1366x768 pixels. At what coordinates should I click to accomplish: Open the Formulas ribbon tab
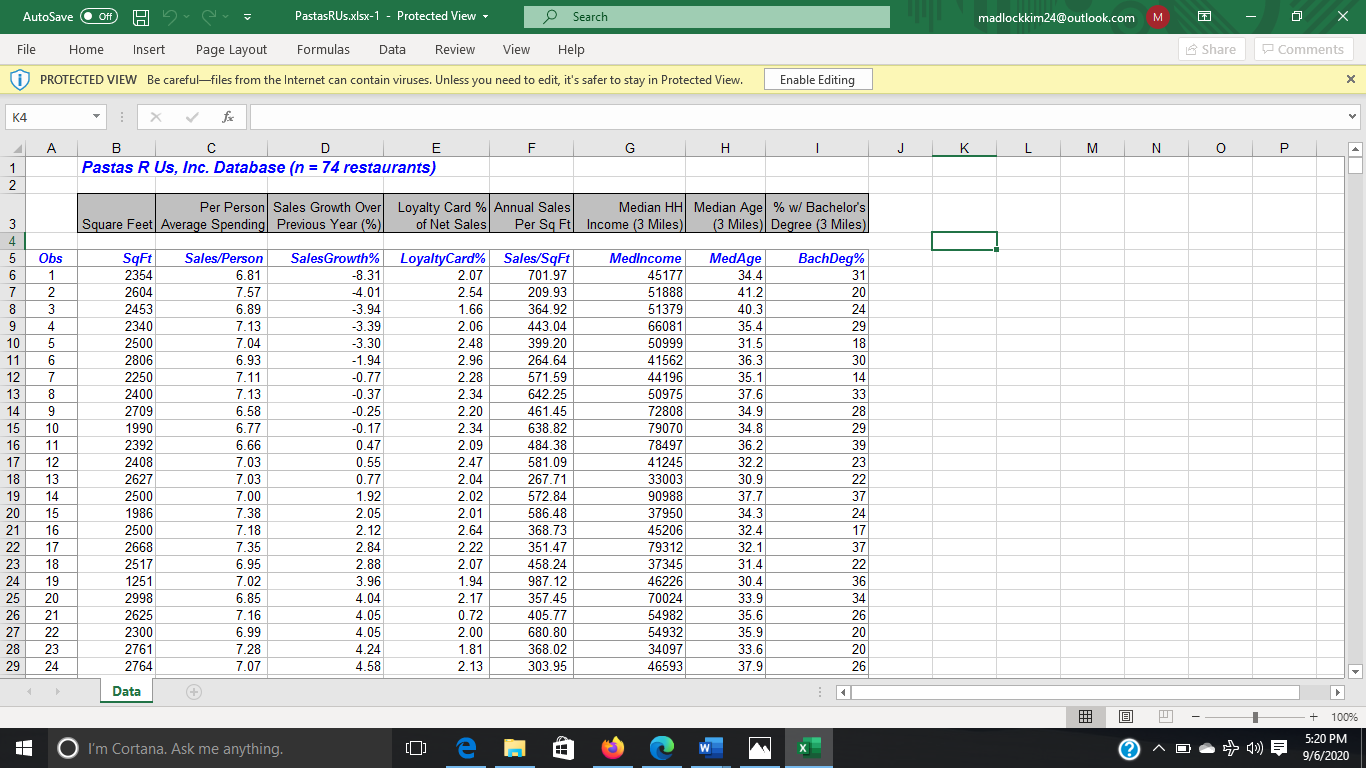point(323,49)
